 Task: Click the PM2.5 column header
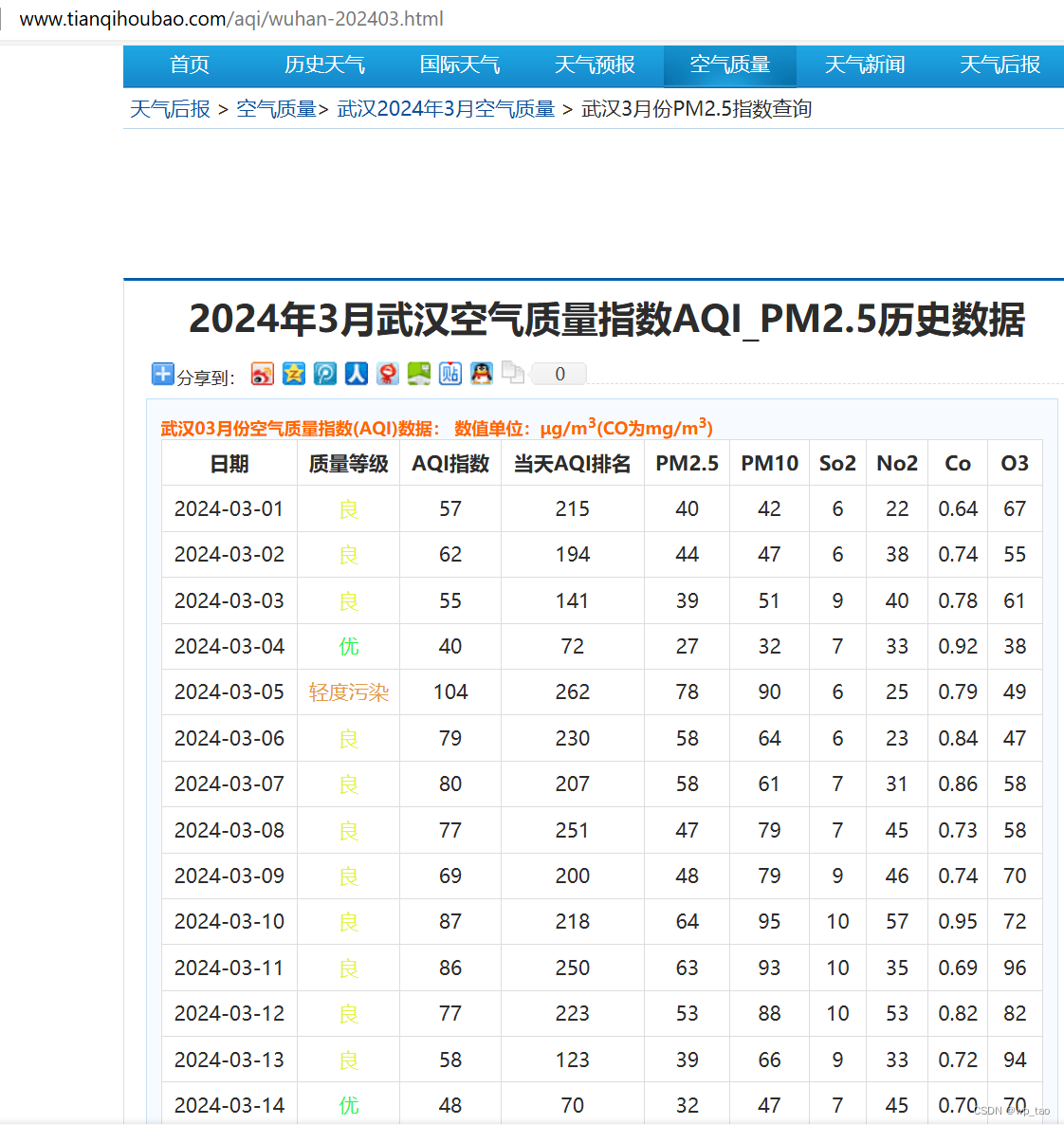click(687, 464)
